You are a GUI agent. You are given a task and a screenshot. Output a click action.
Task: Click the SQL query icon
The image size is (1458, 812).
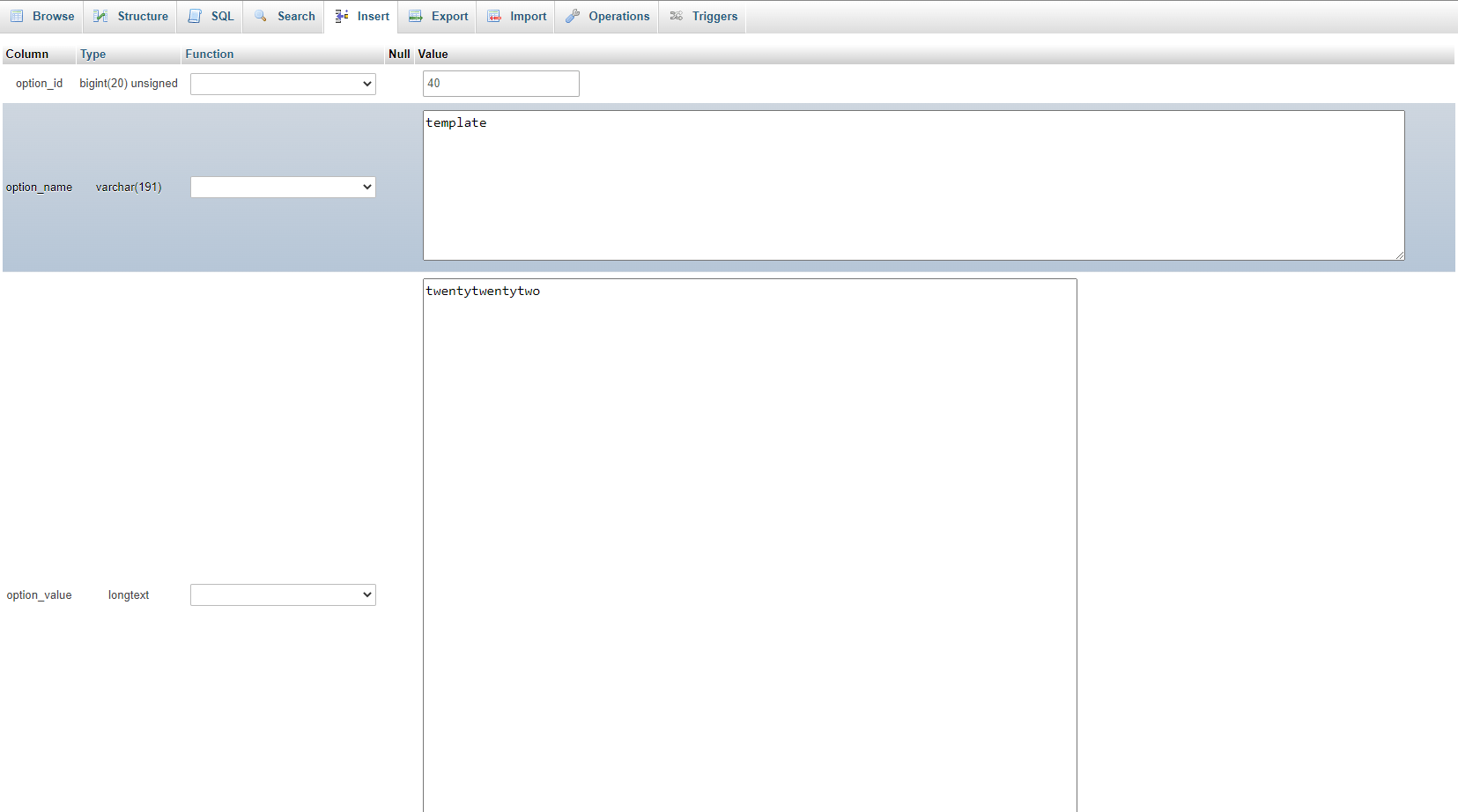(195, 16)
